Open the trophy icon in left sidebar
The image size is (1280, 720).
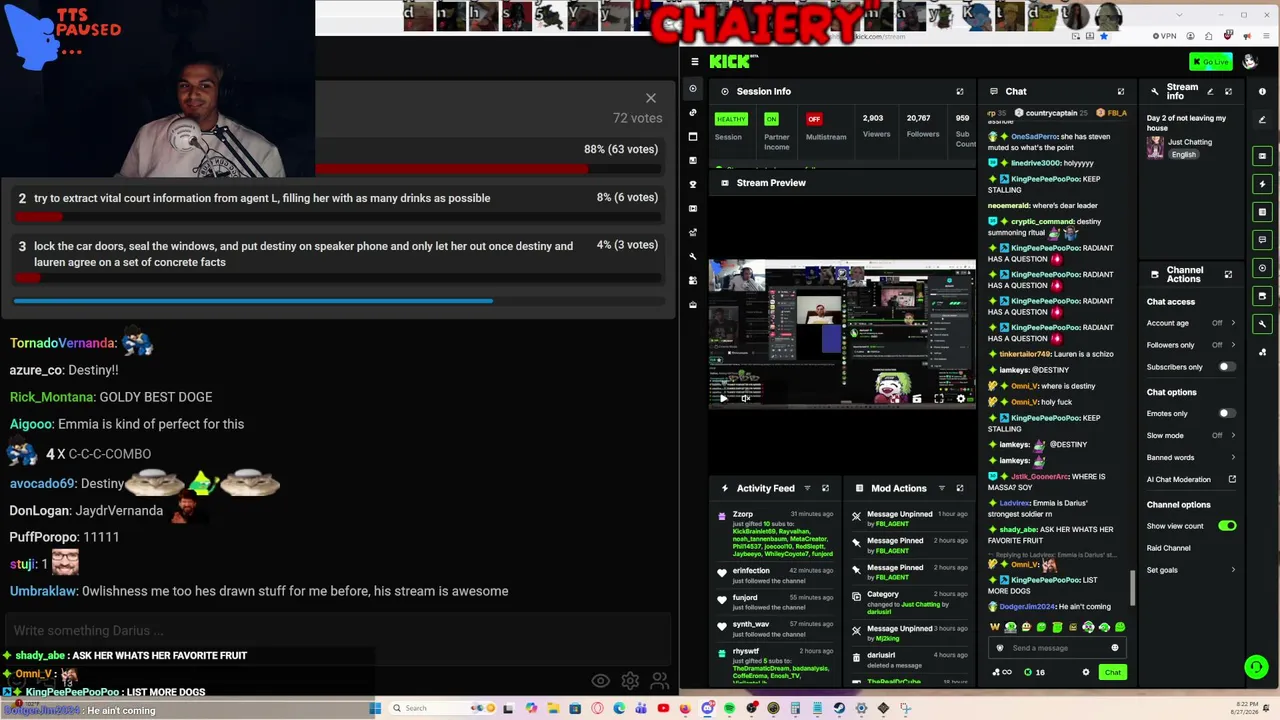pos(693,184)
